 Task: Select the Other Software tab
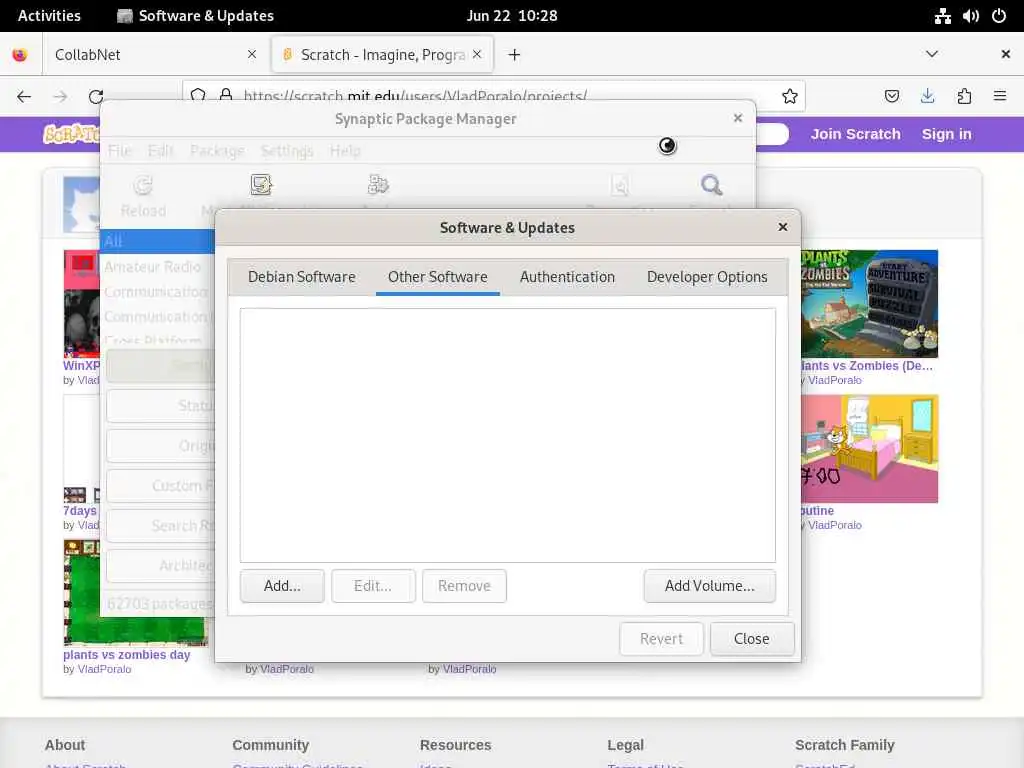[x=438, y=277]
